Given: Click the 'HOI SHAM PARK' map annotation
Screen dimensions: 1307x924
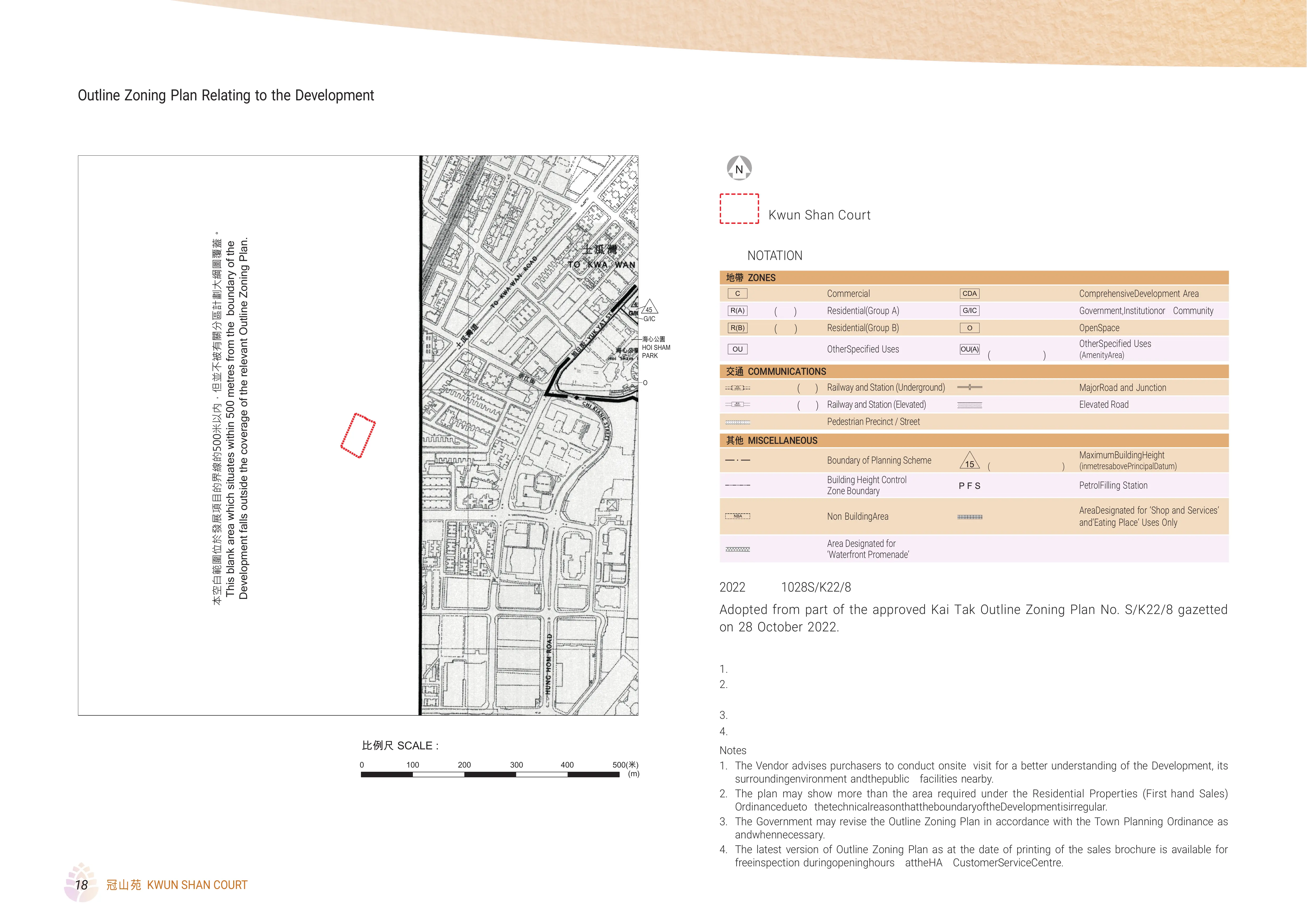Looking at the screenshot, I should tap(656, 348).
